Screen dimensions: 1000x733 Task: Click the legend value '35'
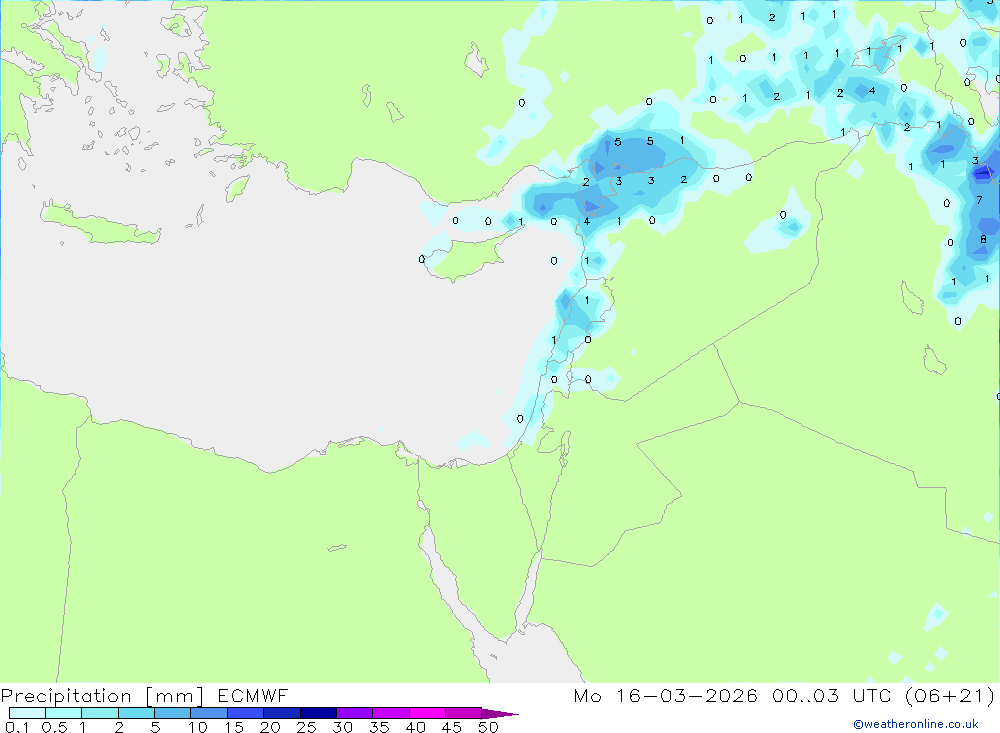(379, 727)
